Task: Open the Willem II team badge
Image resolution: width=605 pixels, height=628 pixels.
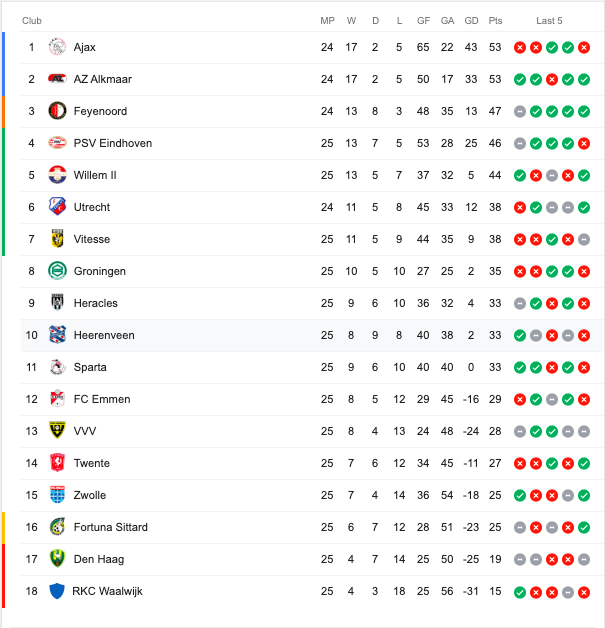Action: point(57,175)
